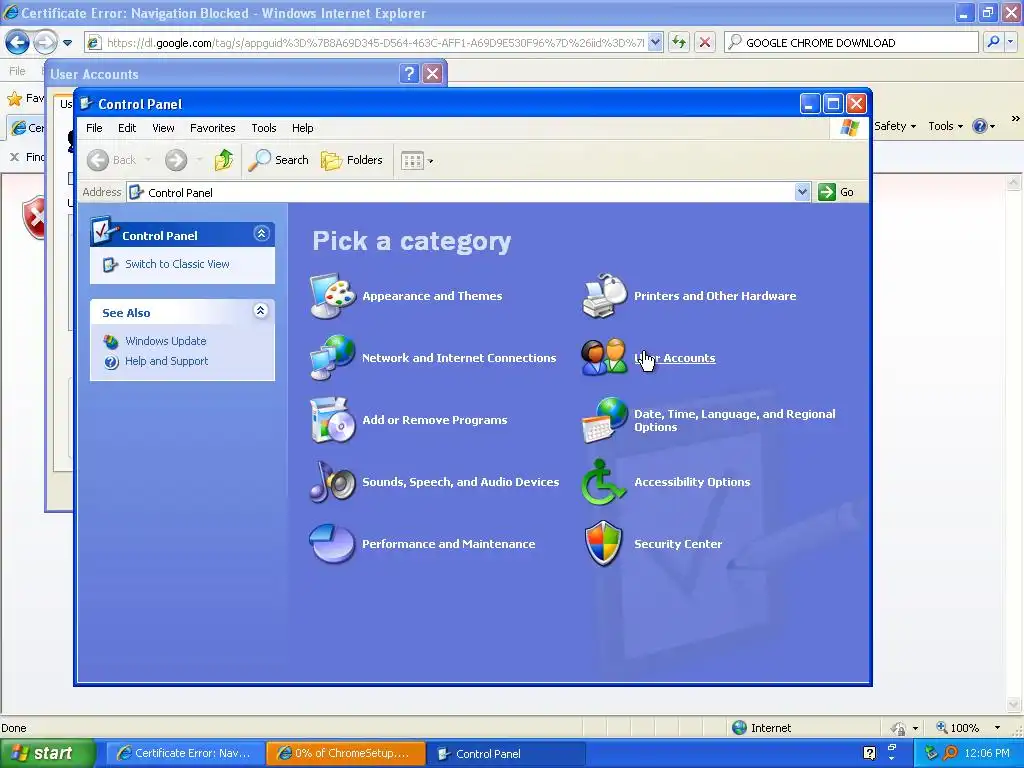The height and width of the screenshot is (768, 1024).
Task: Click the Back button in Control Panel
Action: click(x=112, y=160)
